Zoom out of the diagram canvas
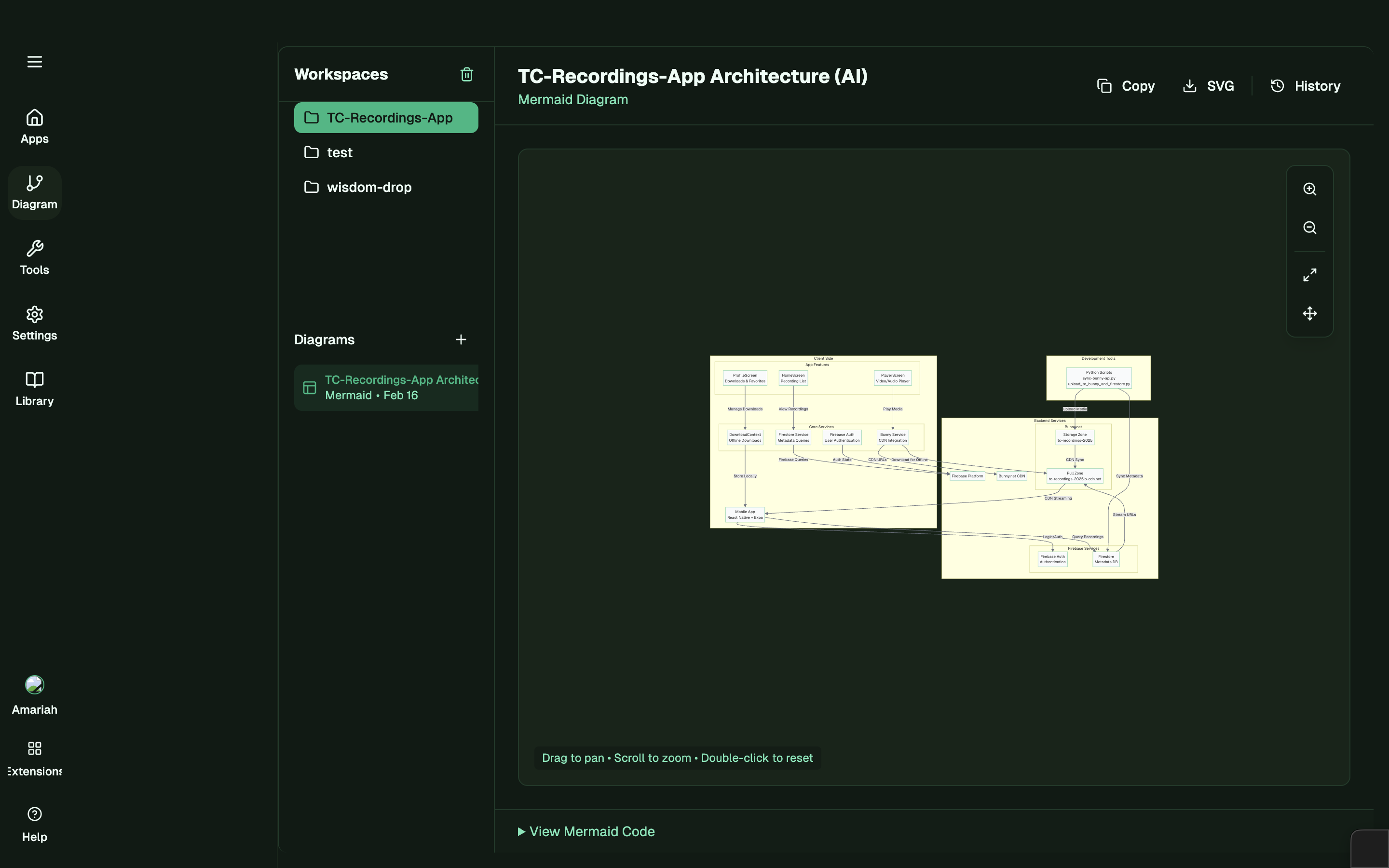The image size is (1389, 868). (1310, 228)
